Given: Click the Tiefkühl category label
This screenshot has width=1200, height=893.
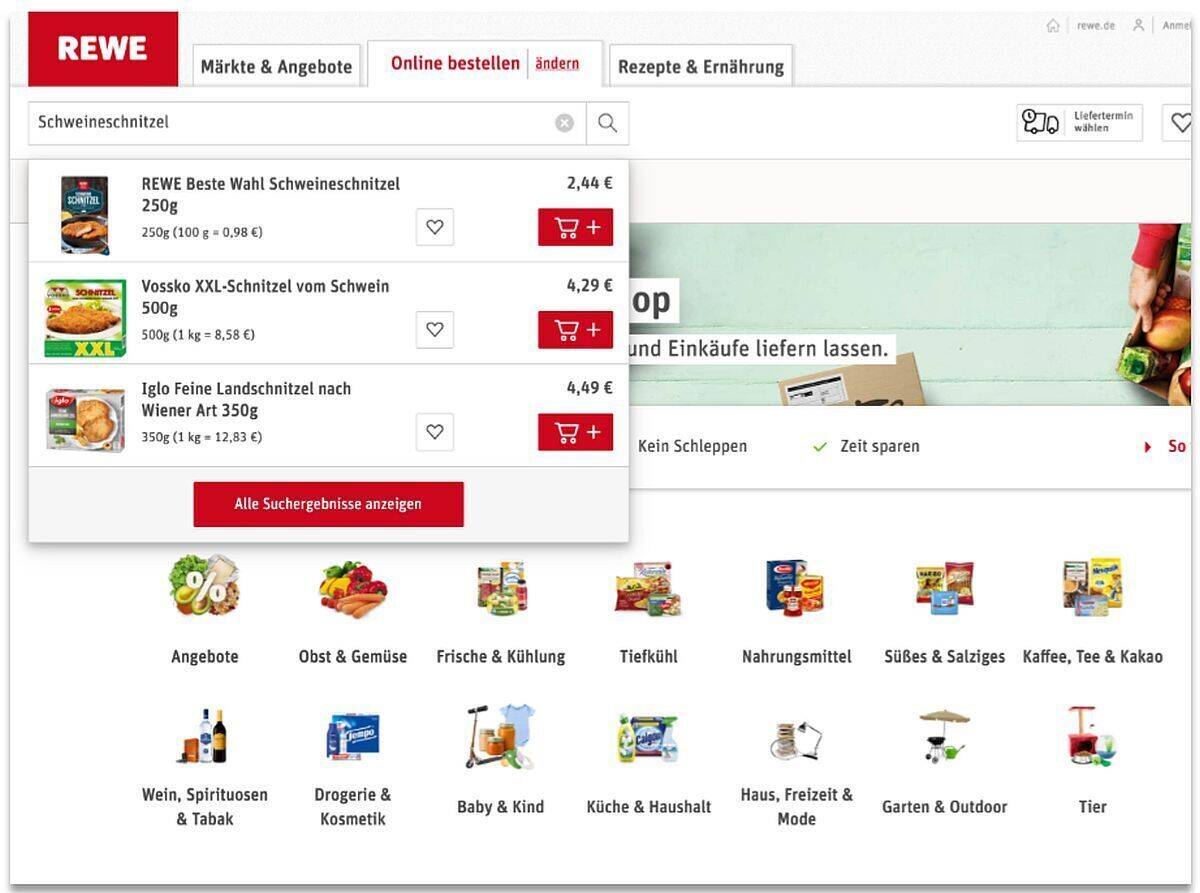Looking at the screenshot, I should point(648,657).
